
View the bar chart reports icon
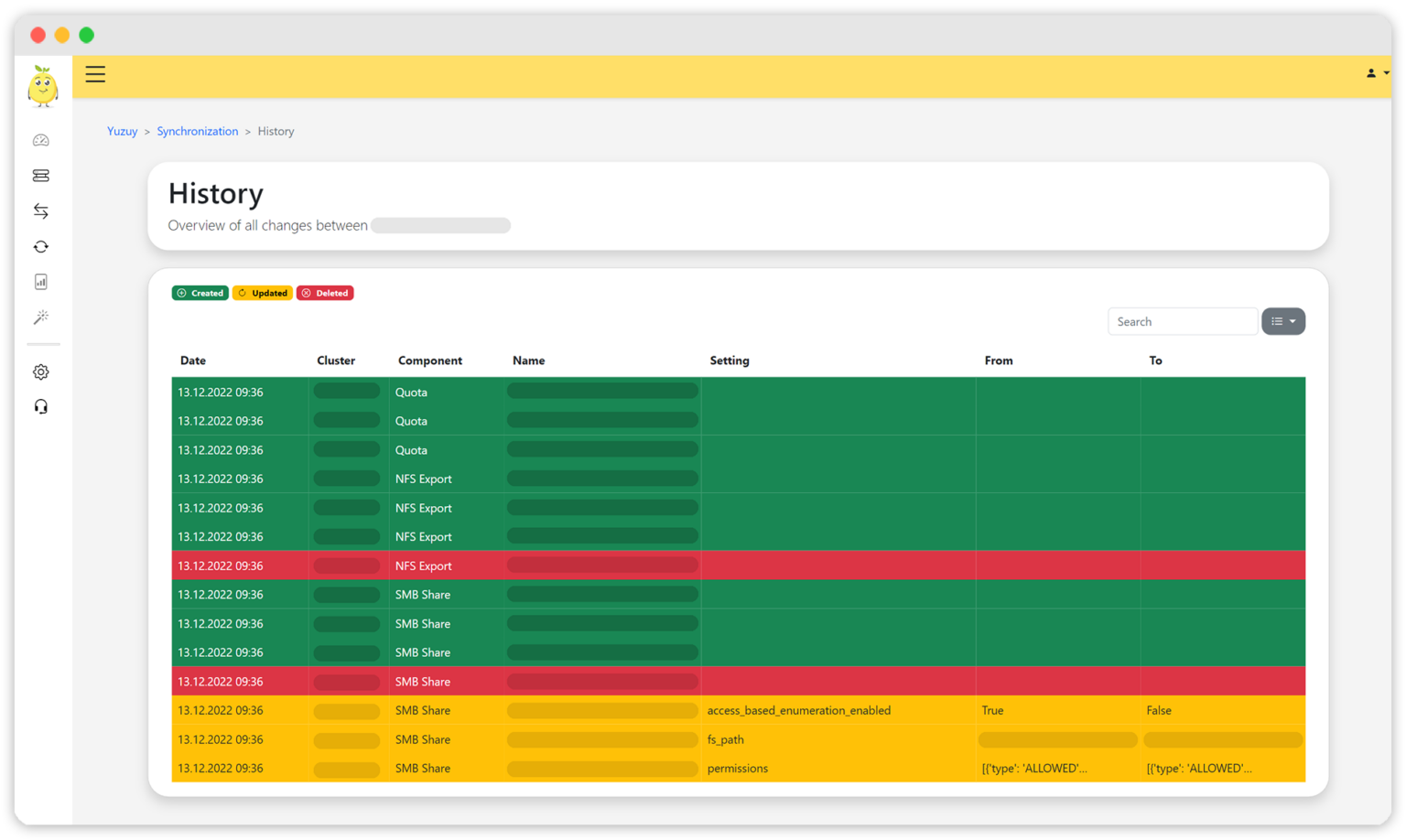click(x=40, y=281)
